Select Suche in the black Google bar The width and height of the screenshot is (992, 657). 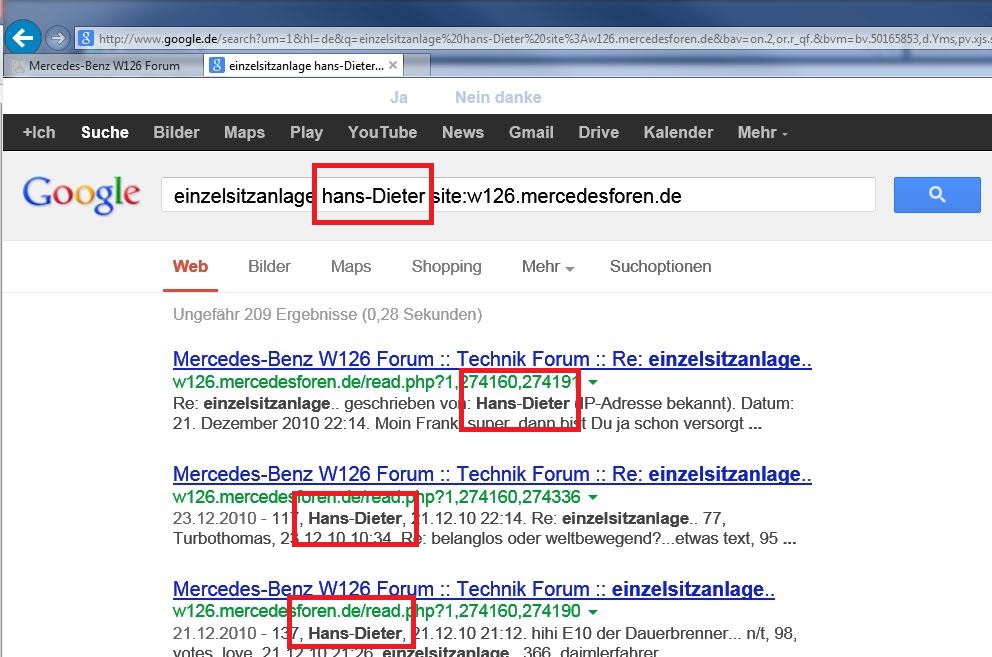pos(104,132)
